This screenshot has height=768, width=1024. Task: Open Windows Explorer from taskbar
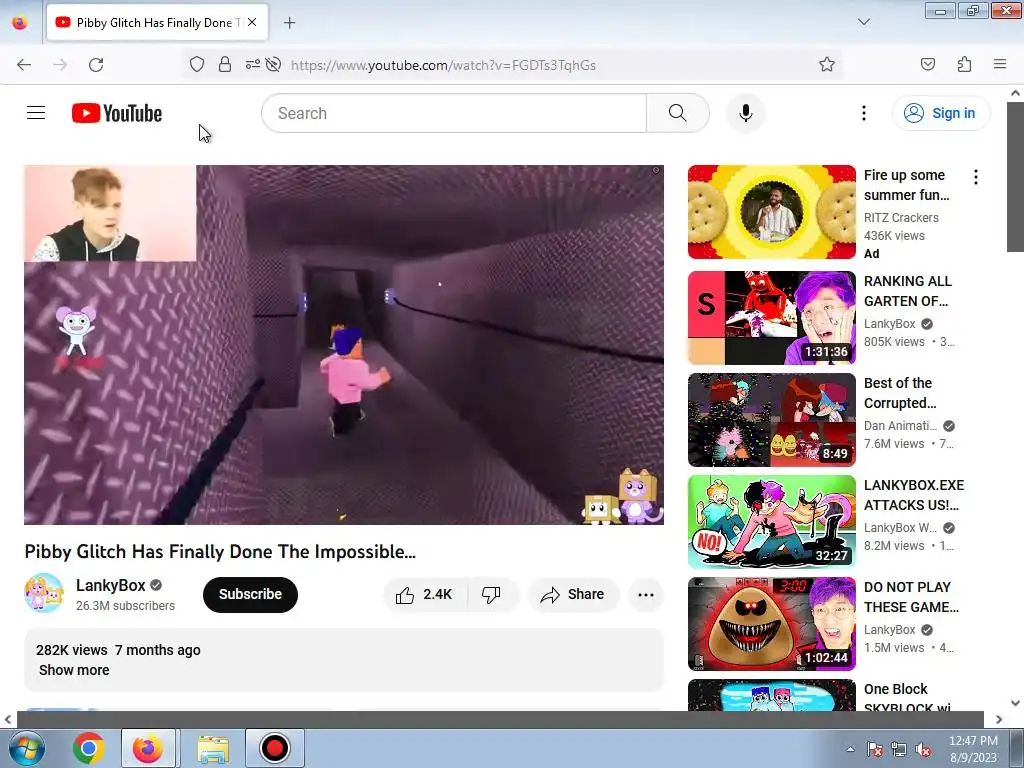[212, 748]
